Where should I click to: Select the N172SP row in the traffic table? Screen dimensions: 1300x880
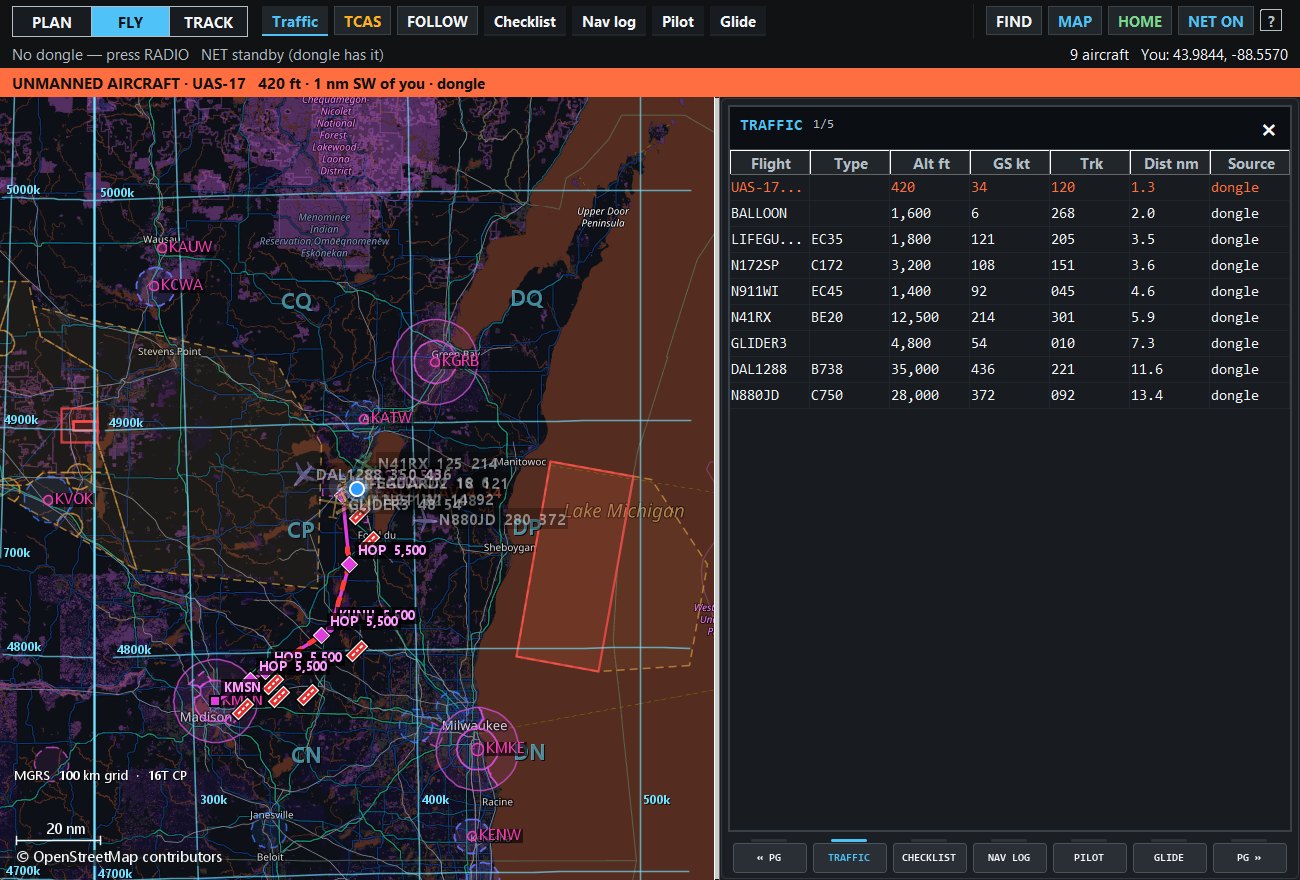pos(1010,265)
